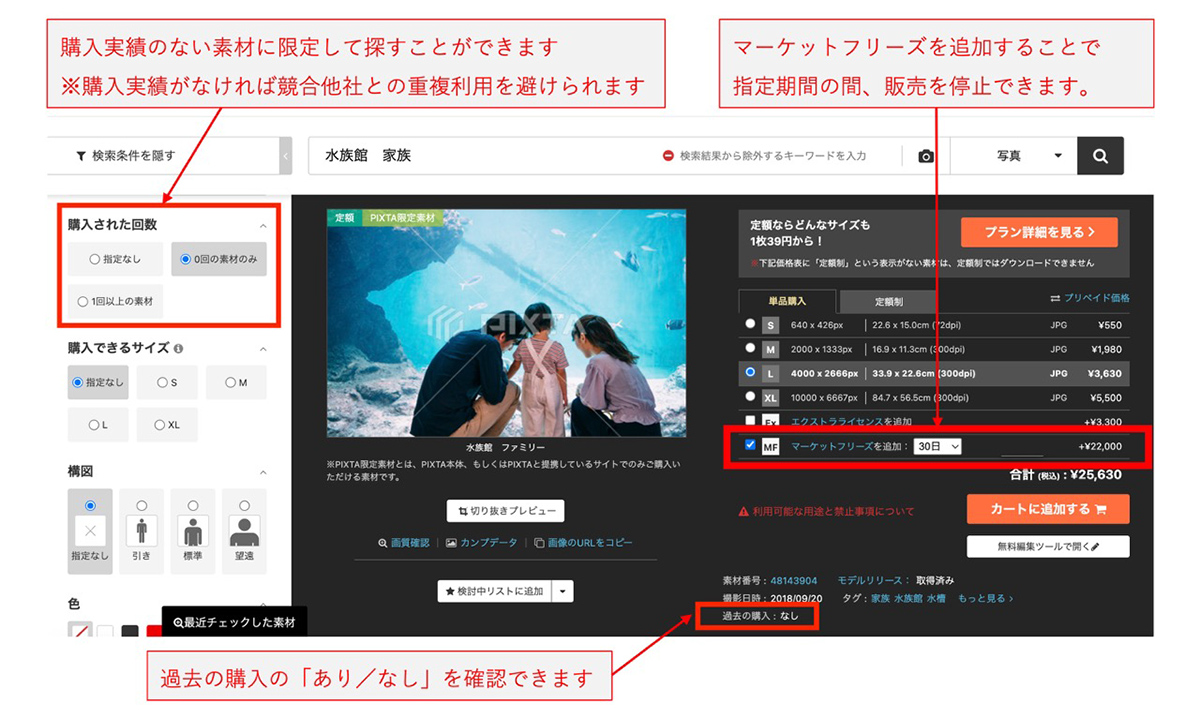The width and height of the screenshot is (1200, 719).
Task: Click the magnifying glass search icon
Action: (1100, 155)
